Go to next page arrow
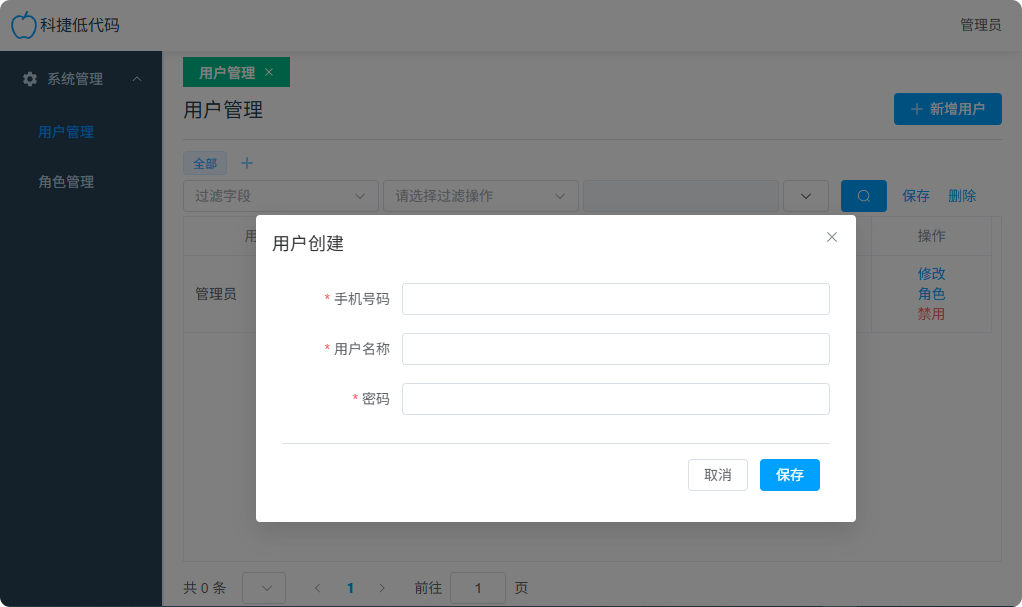 382,588
